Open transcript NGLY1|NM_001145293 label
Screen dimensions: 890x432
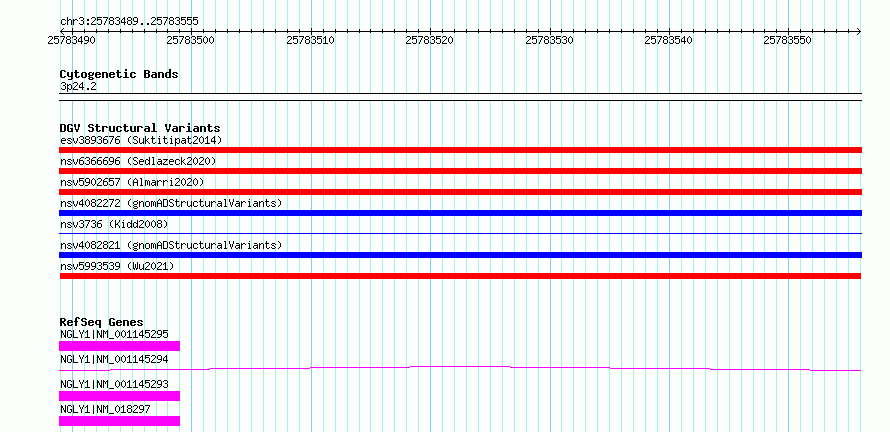[x=114, y=384]
